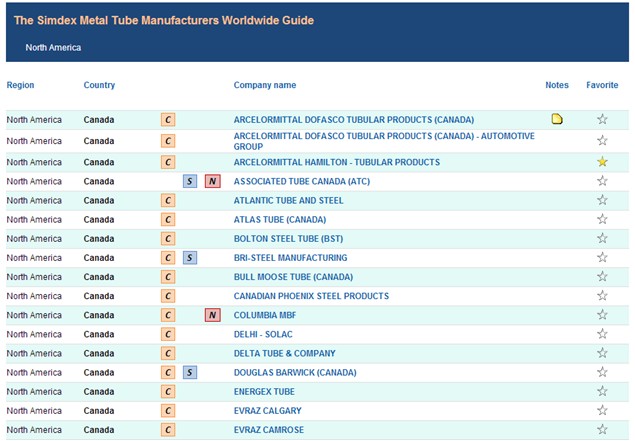Mark Associated Tube Canada (ATC) as favorite
The image size is (635, 441).
point(602,181)
